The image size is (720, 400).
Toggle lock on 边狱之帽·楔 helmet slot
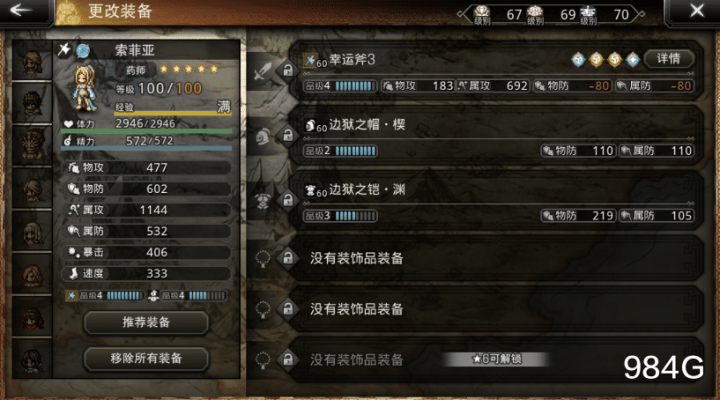288,135
